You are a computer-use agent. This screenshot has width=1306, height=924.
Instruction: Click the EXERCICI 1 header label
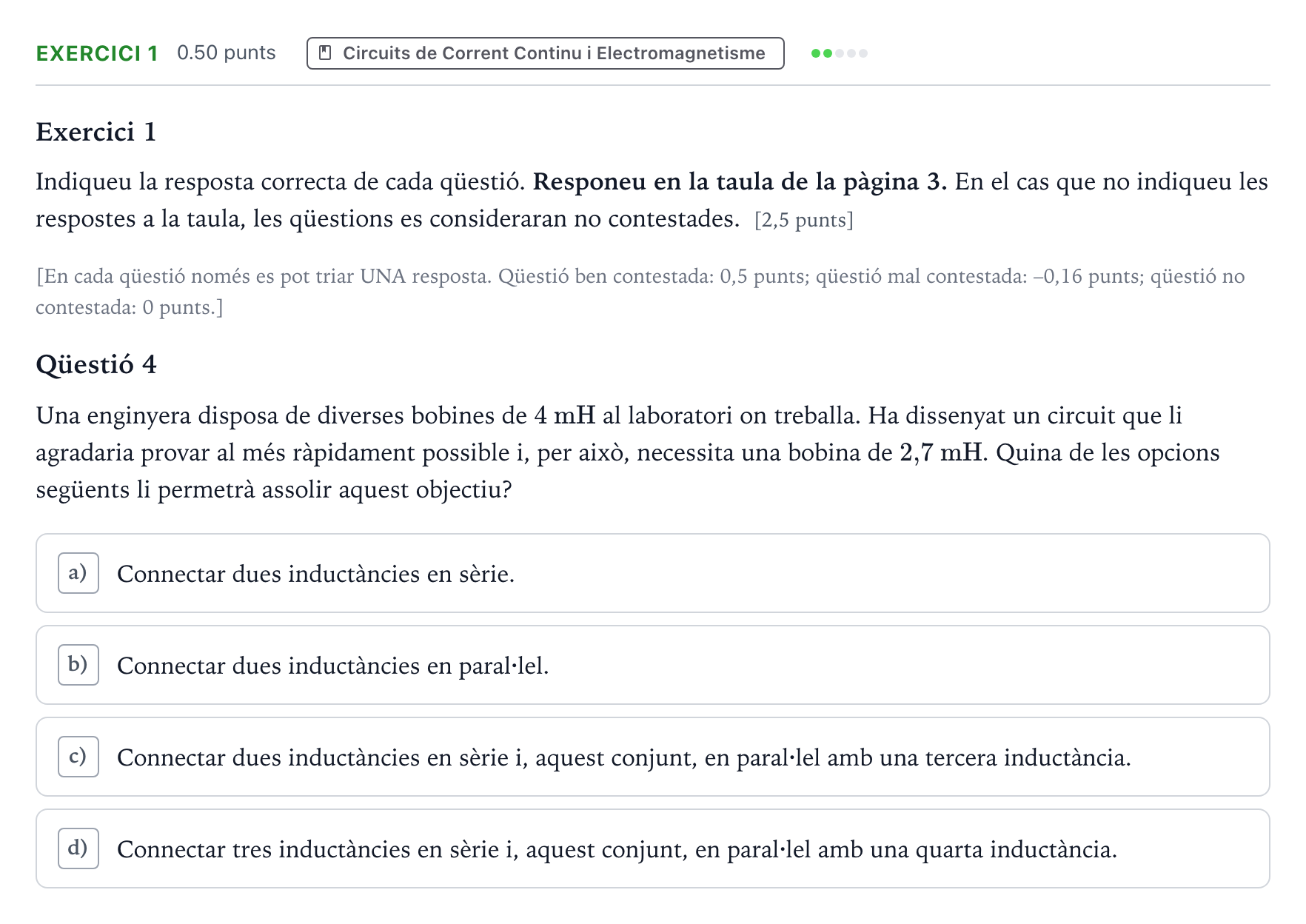point(97,53)
